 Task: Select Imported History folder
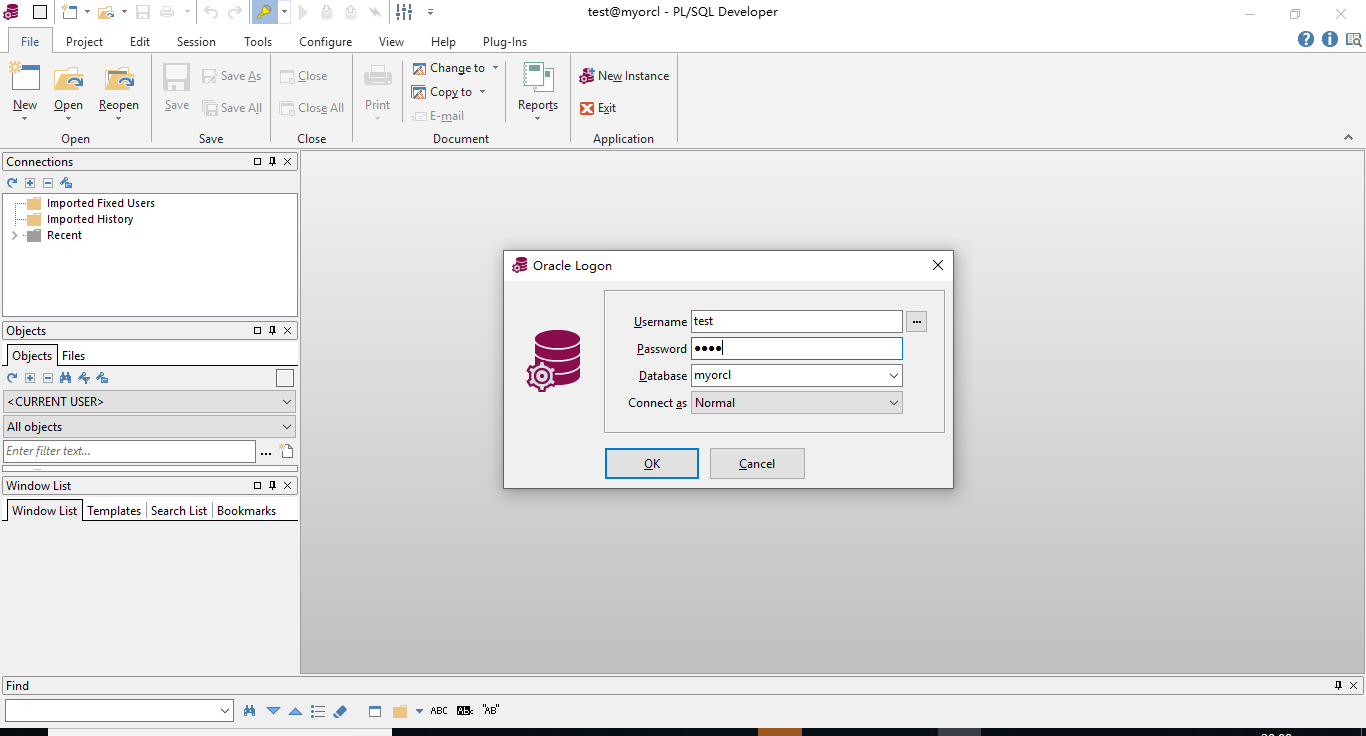[90, 219]
